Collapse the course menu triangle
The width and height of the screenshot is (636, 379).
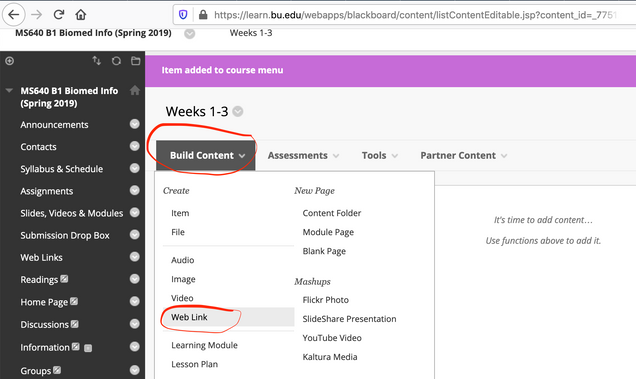(x=9, y=90)
